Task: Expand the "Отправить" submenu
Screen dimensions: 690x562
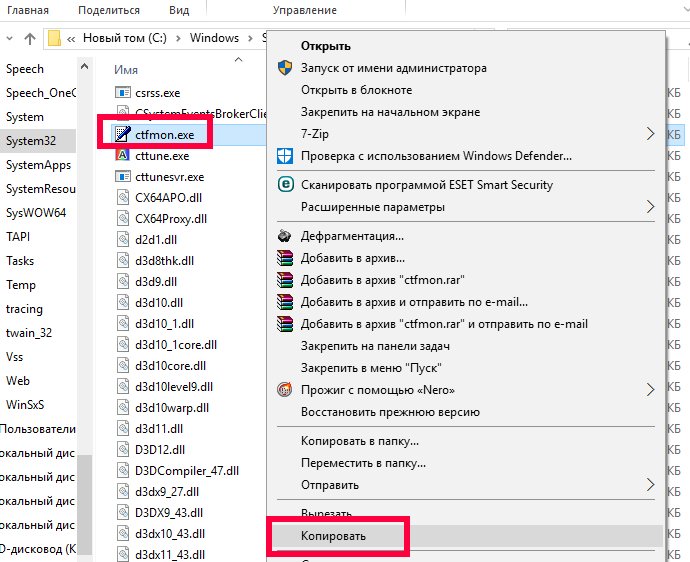Action: tap(650, 485)
